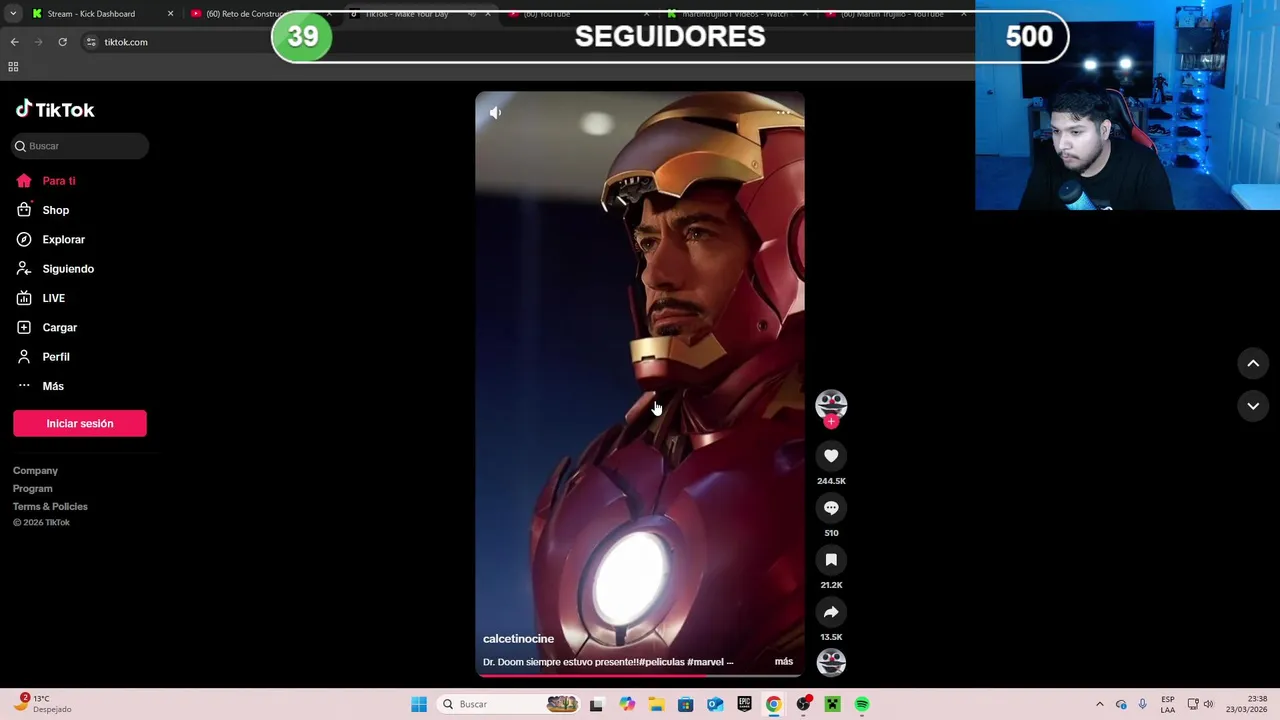The height and width of the screenshot is (720, 1280).
Task: Mute the video with the speaker icon
Action: 495,113
